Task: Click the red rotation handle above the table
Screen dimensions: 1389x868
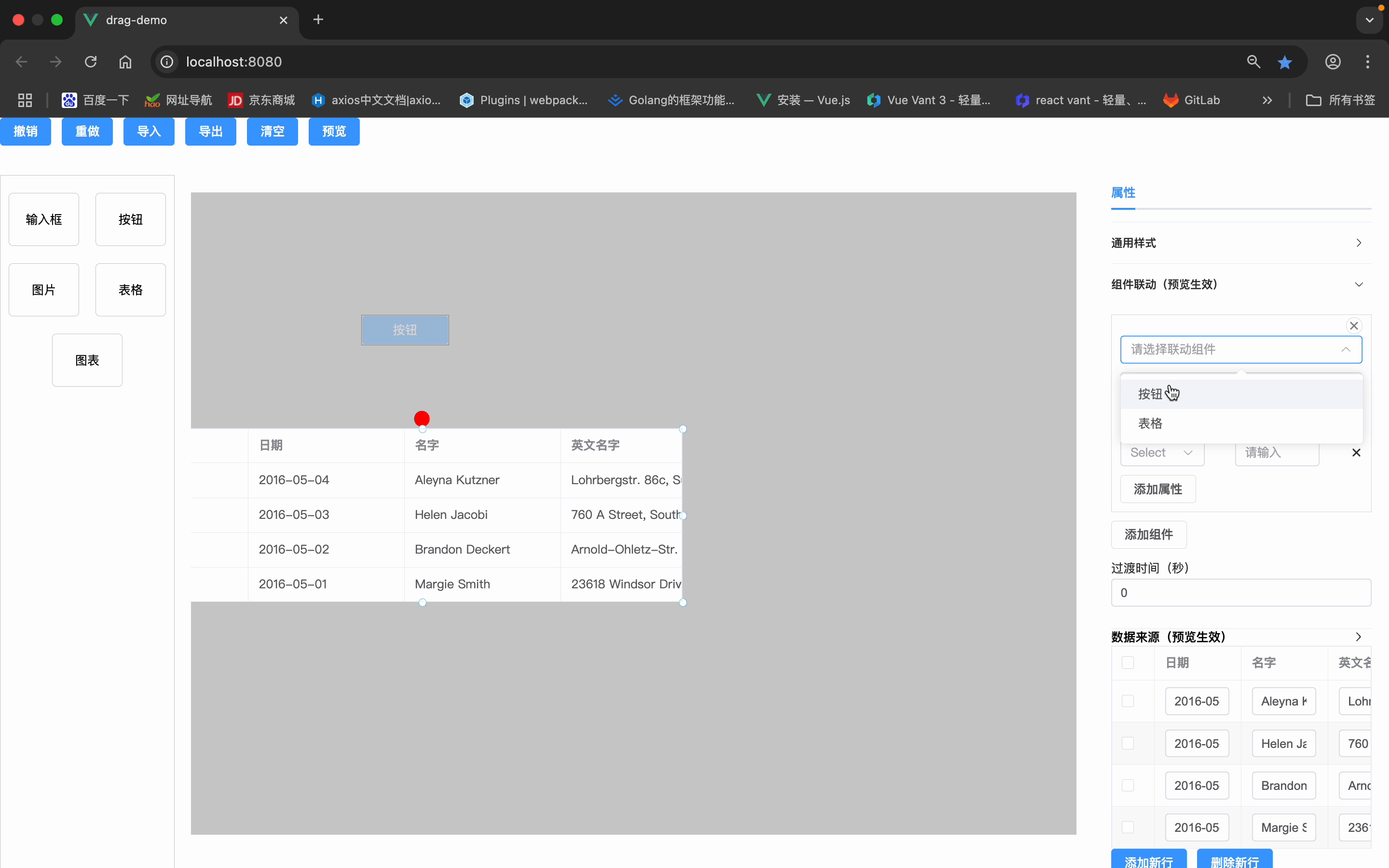Action: tap(422, 419)
